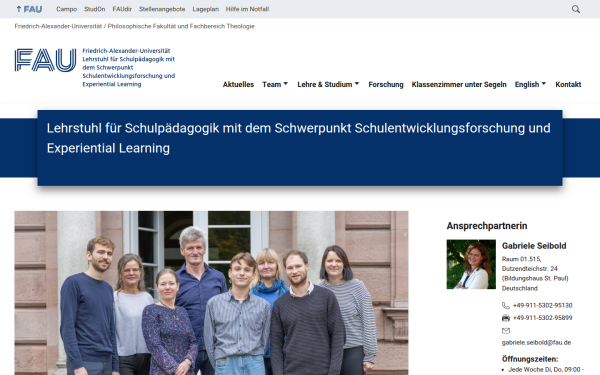Click the fax number +49-911-5302-95899
Image resolution: width=600 pixels, height=375 pixels.
[x=542, y=318]
